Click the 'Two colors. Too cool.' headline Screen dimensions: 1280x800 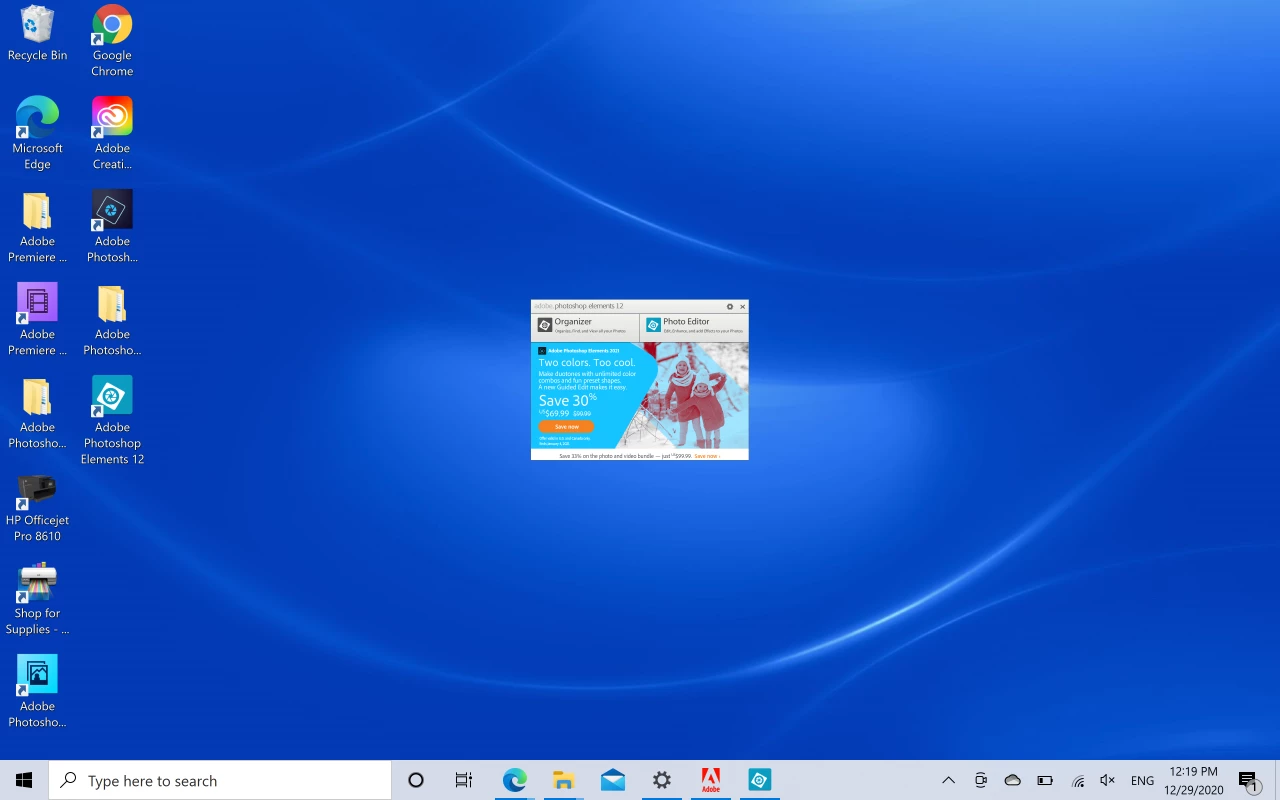tap(586, 362)
